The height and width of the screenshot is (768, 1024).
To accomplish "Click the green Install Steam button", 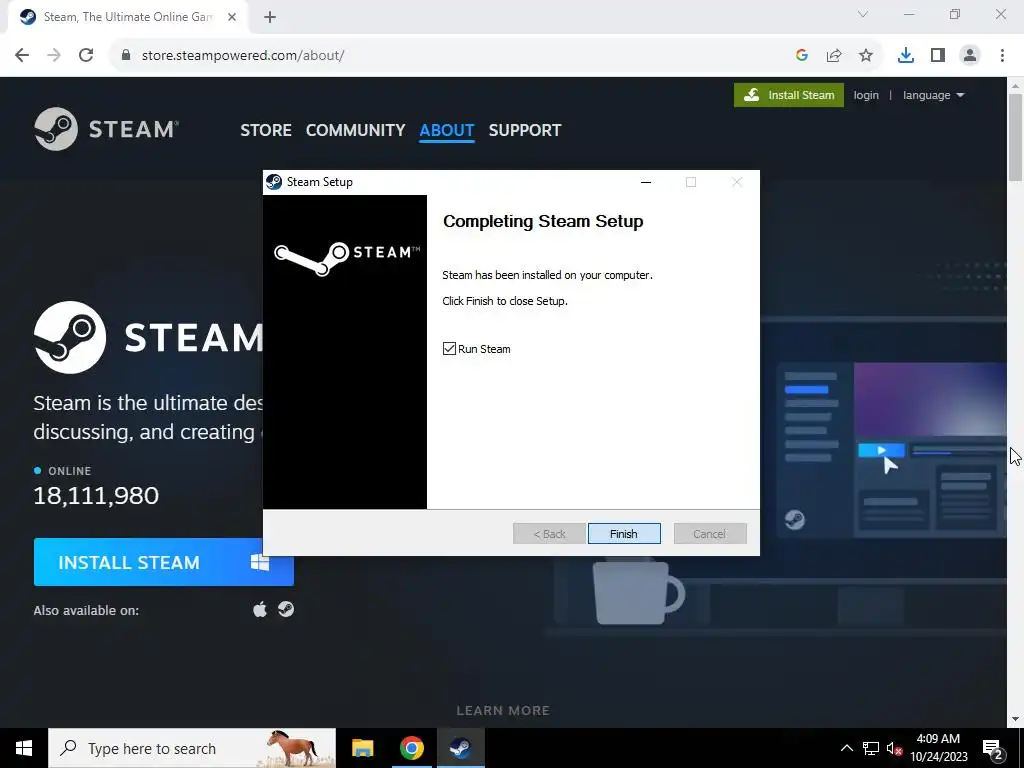I will point(789,95).
